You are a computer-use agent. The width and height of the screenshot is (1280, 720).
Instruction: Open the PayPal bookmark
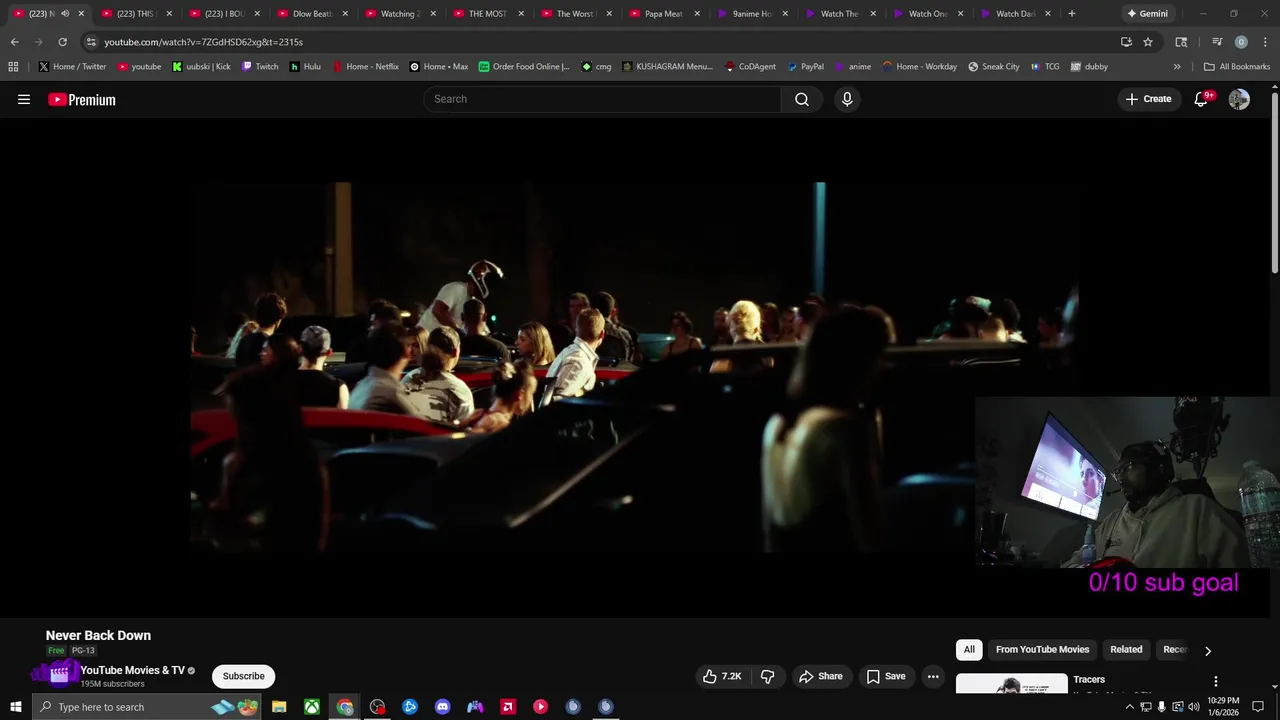[805, 67]
